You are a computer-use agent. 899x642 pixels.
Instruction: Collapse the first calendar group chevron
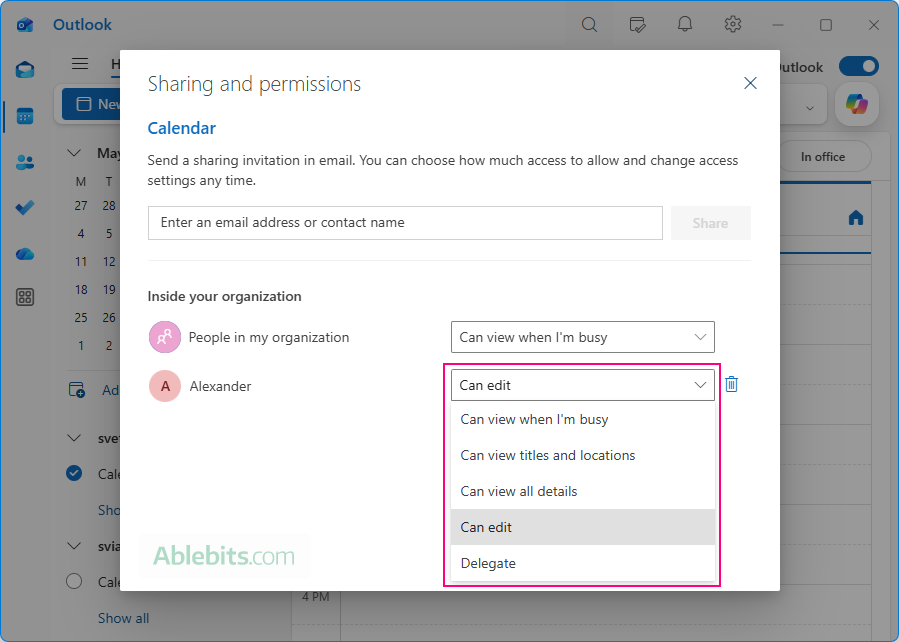[x=74, y=439]
